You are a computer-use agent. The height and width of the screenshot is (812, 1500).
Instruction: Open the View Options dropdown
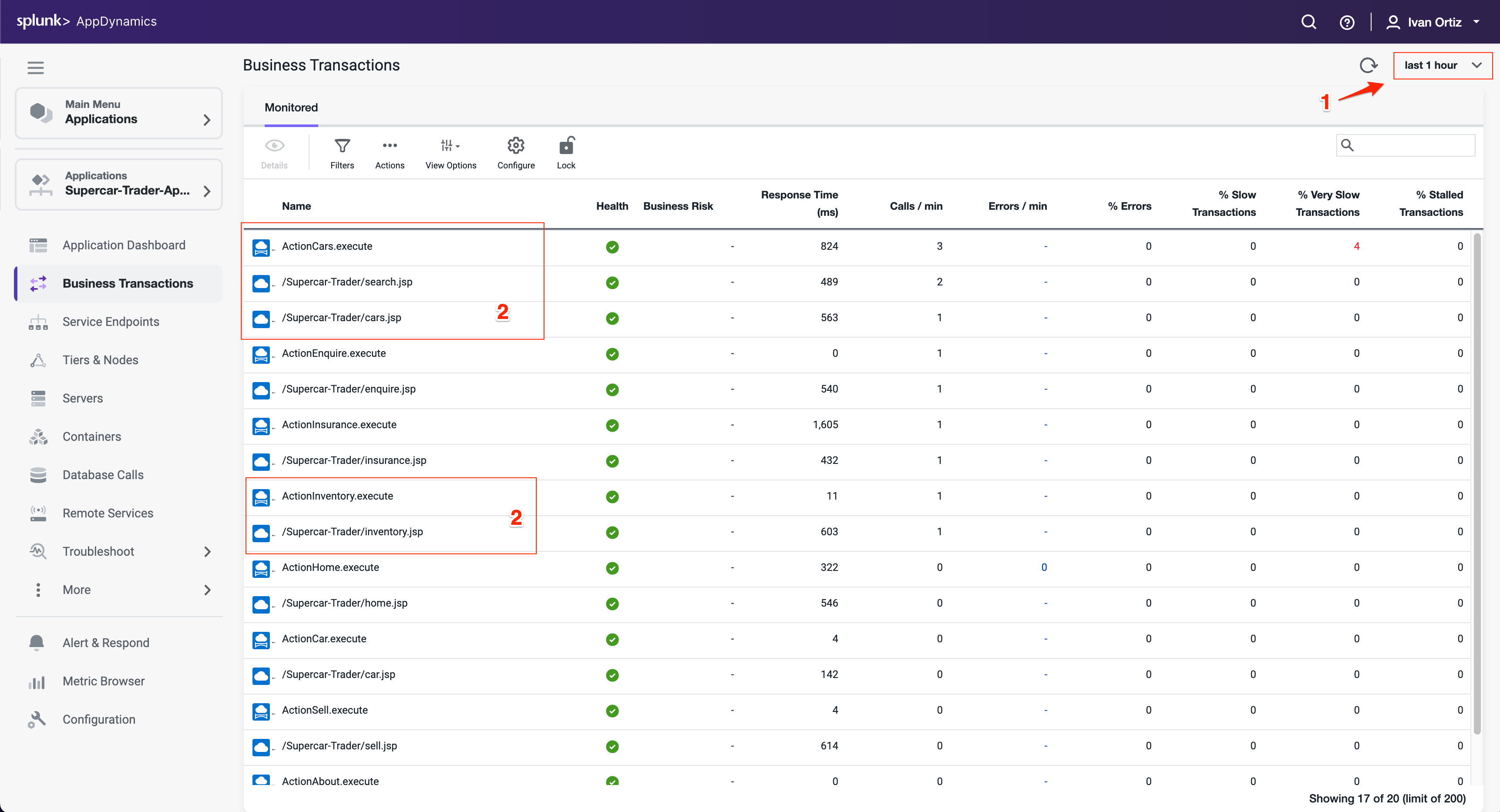click(x=450, y=146)
